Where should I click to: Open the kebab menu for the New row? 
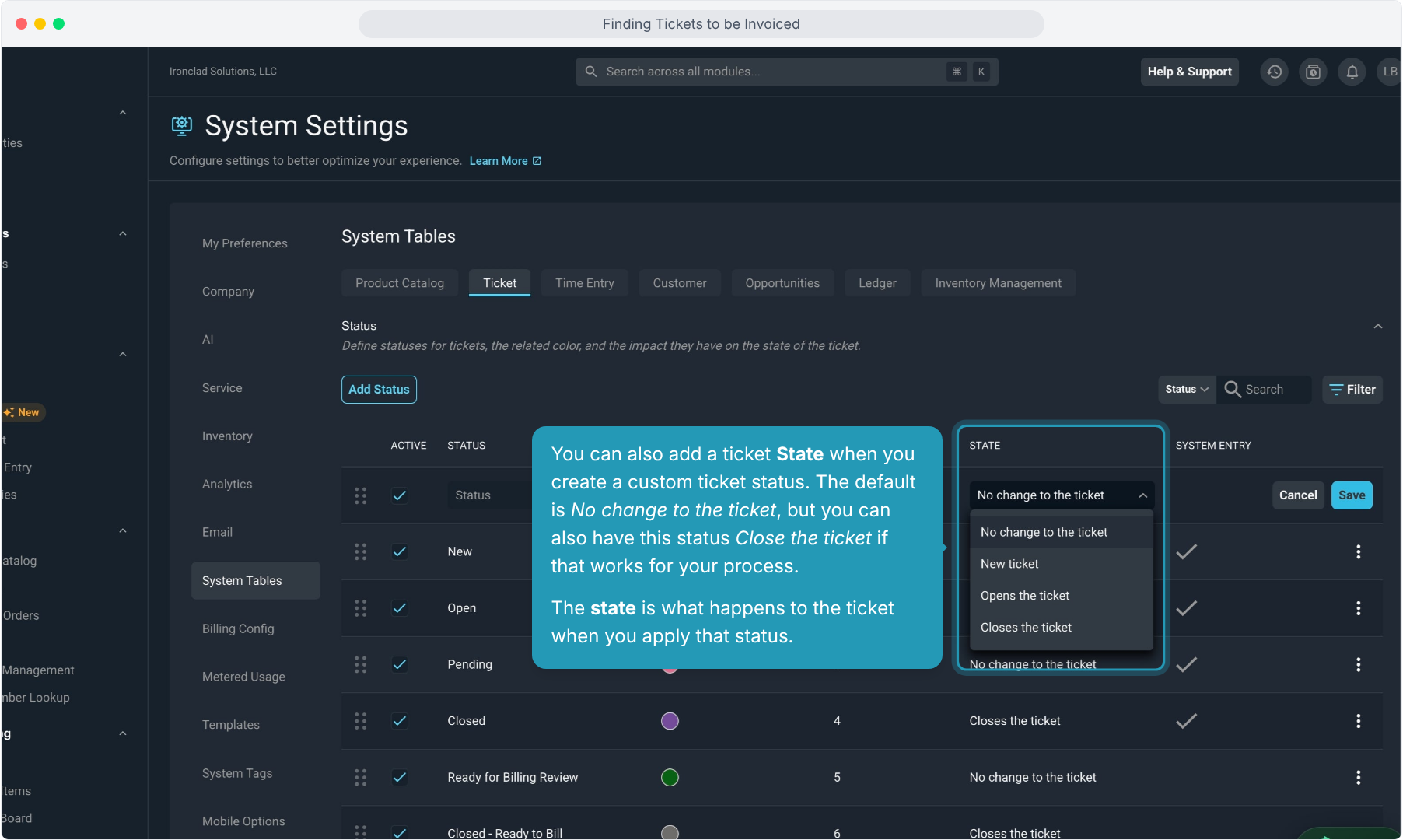1358,551
